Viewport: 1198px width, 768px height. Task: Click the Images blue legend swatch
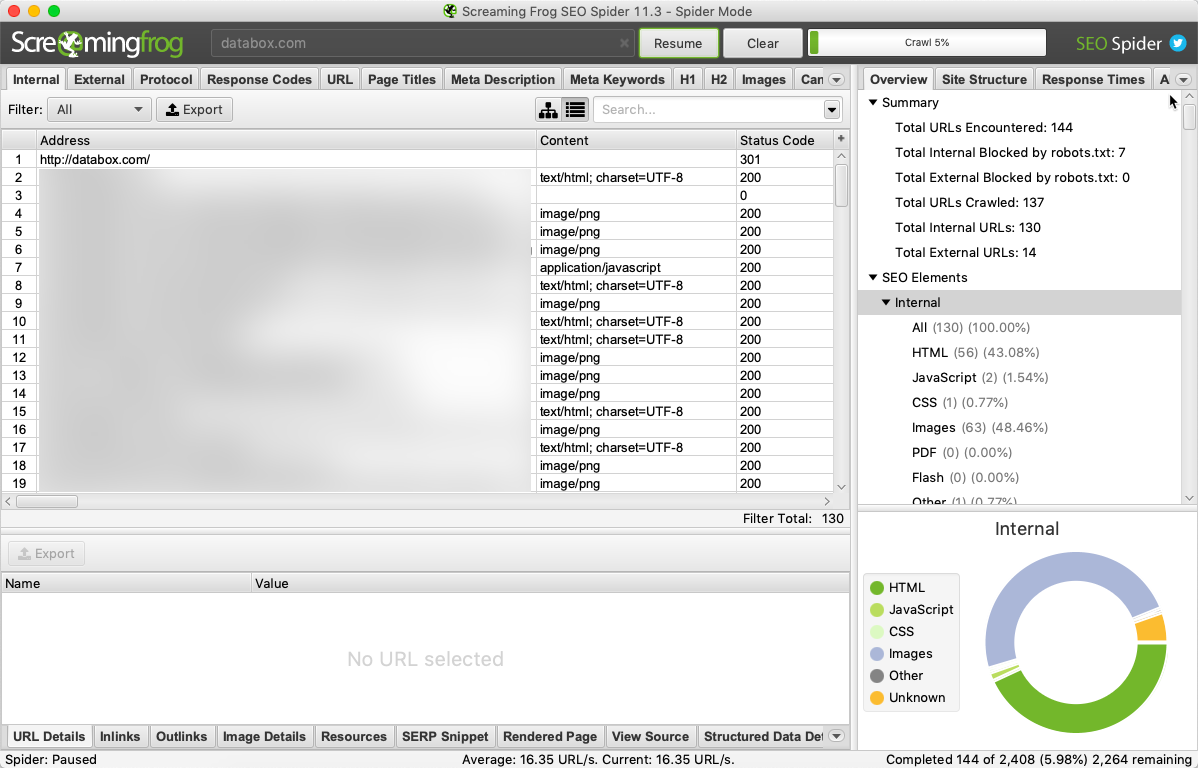[877, 654]
